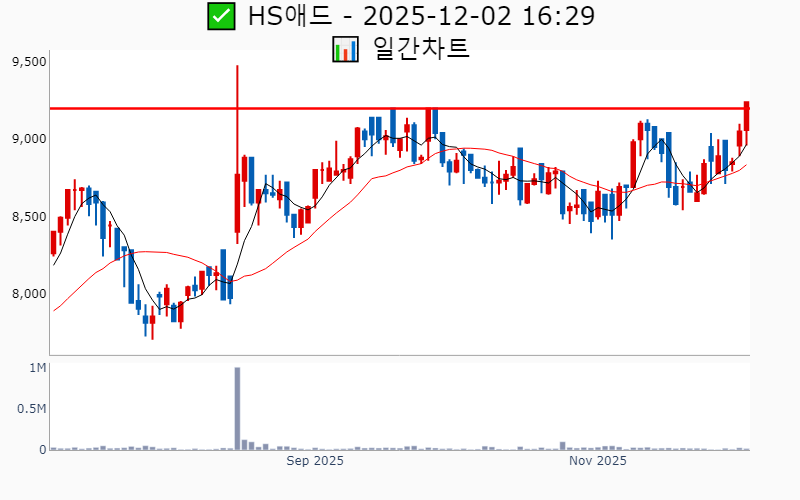The image size is (800, 500).
Task: Click the tallest volume bar in the volume panel
Action: 237,410
